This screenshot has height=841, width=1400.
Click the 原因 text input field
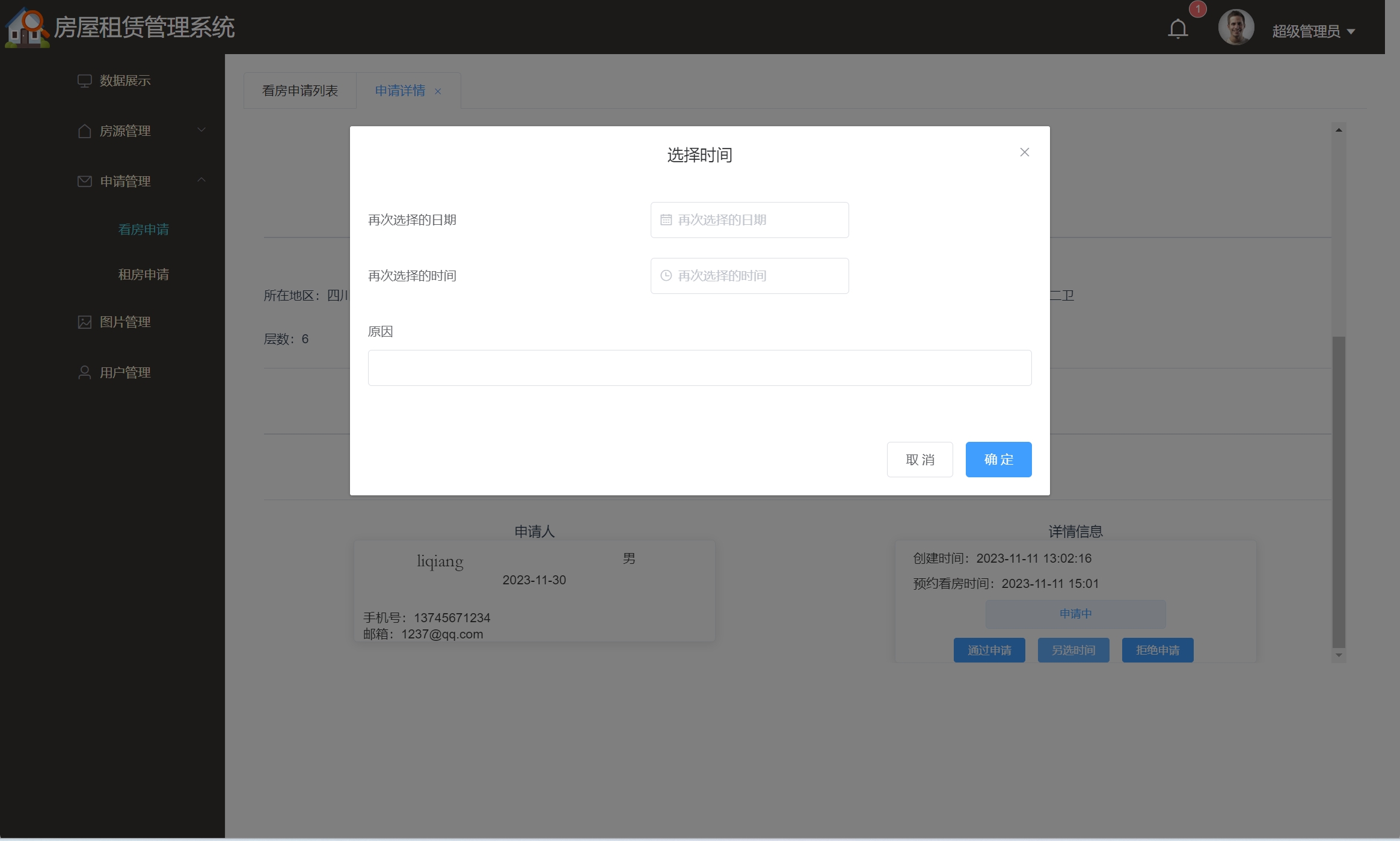tap(699, 368)
